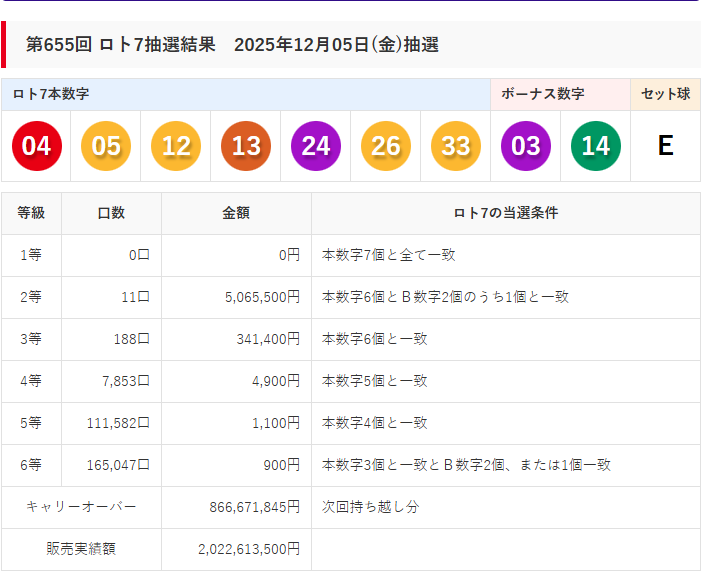Click the ロト7本数字 header label
This screenshot has width=706, height=571.
click(x=51, y=94)
